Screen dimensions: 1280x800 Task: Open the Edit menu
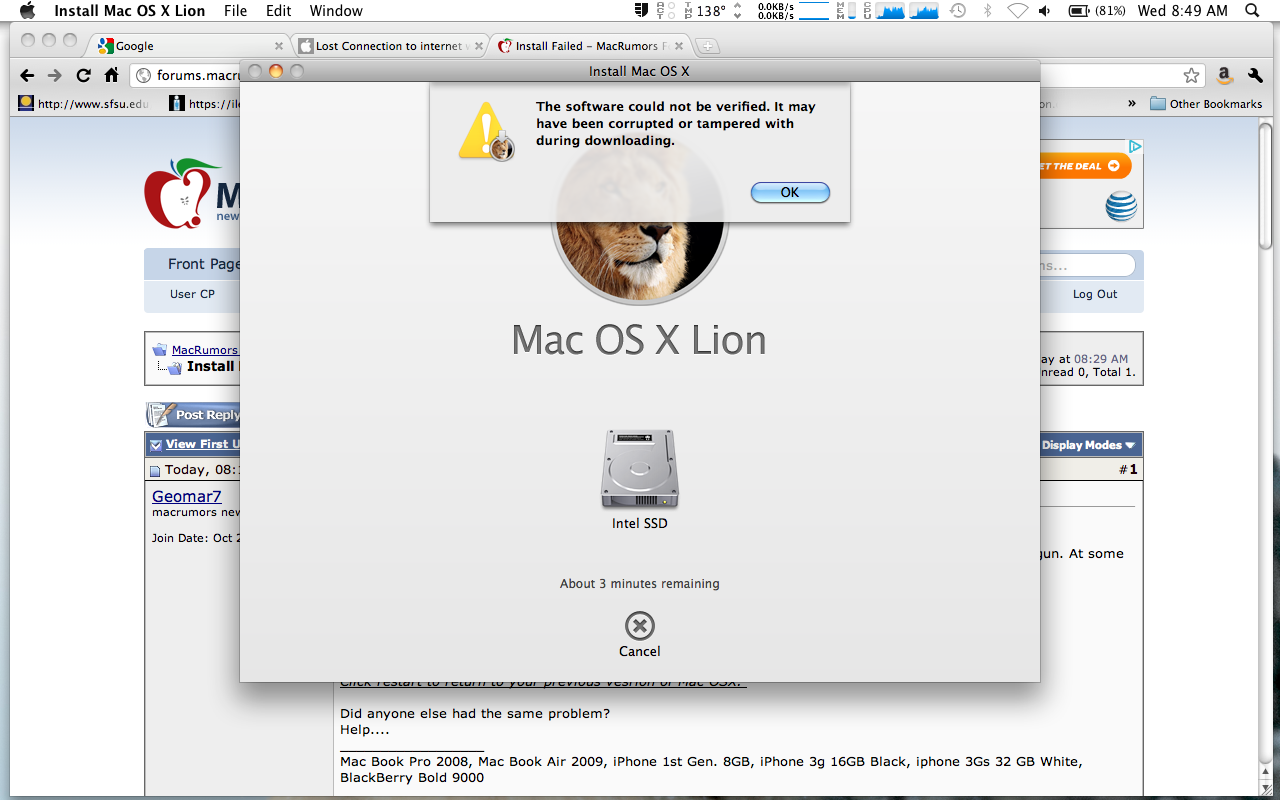pos(279,11)
